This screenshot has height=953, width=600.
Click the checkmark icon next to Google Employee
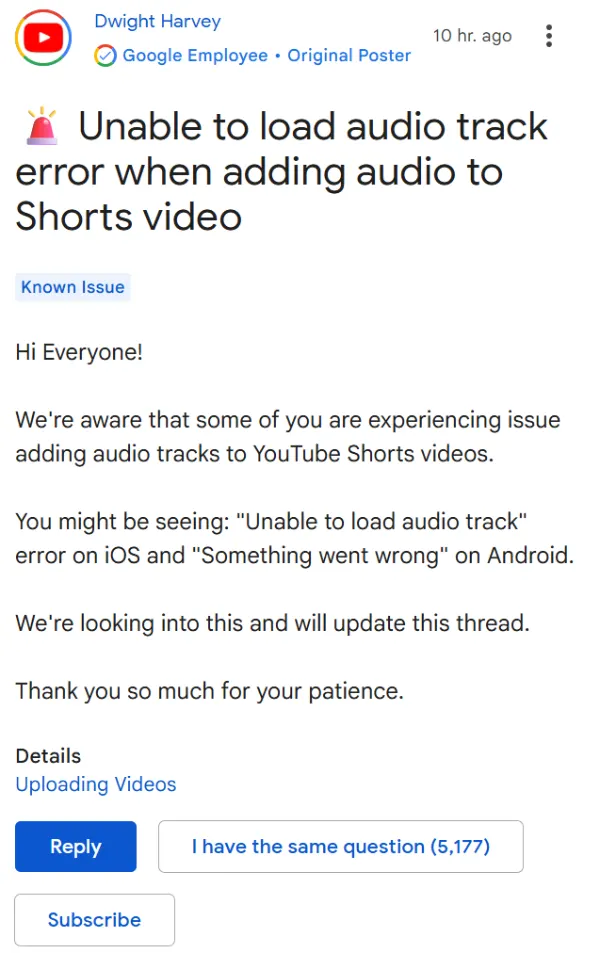click(105, 56)
